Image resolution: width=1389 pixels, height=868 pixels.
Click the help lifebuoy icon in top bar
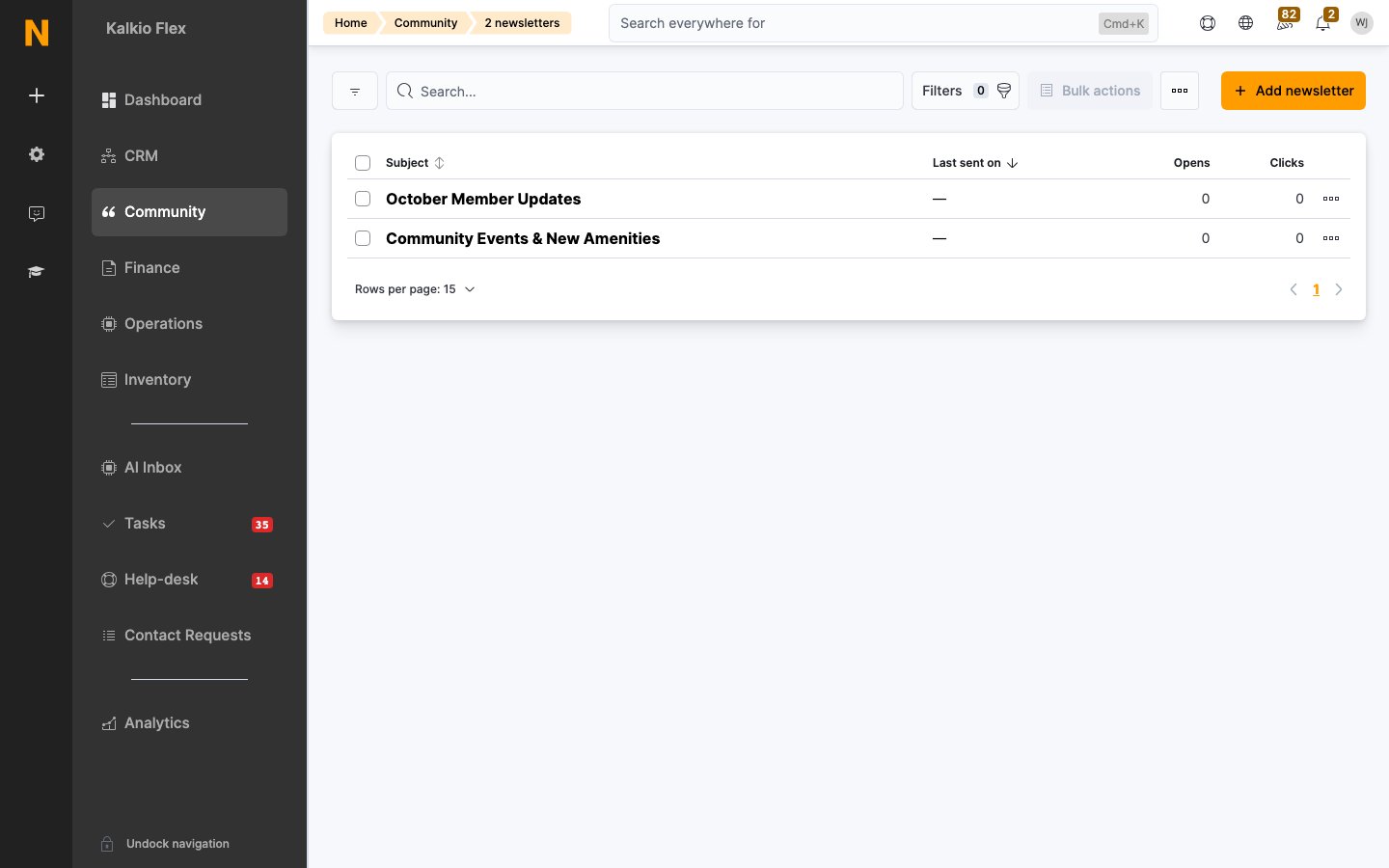tap(1208, 23)
